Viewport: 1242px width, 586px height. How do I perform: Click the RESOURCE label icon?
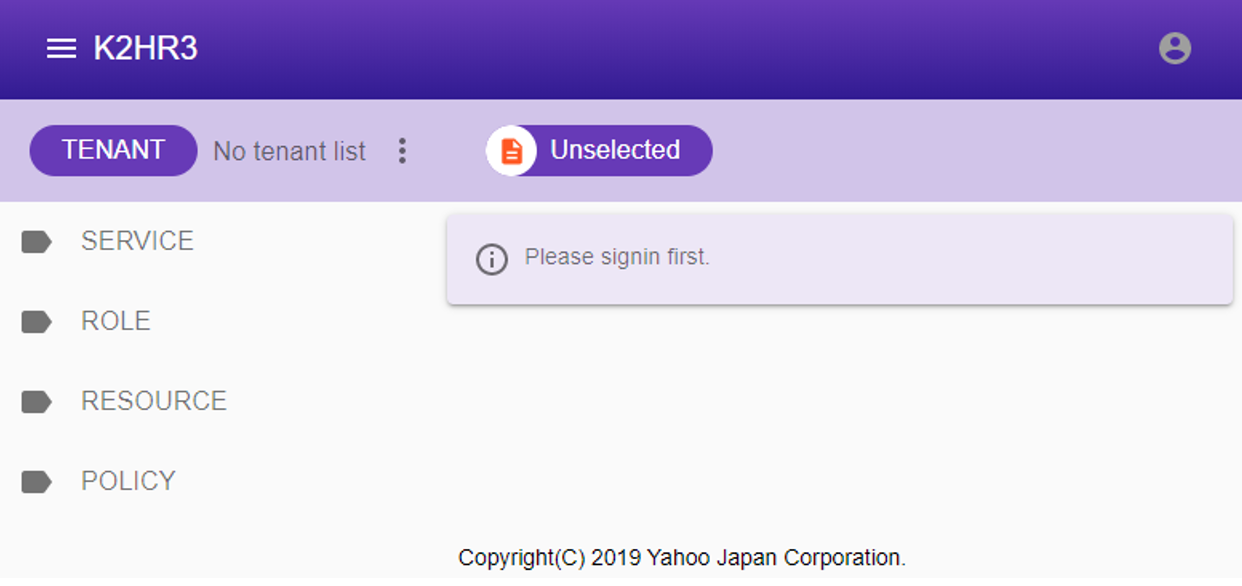pyautogui.click(x=36, y=402)
